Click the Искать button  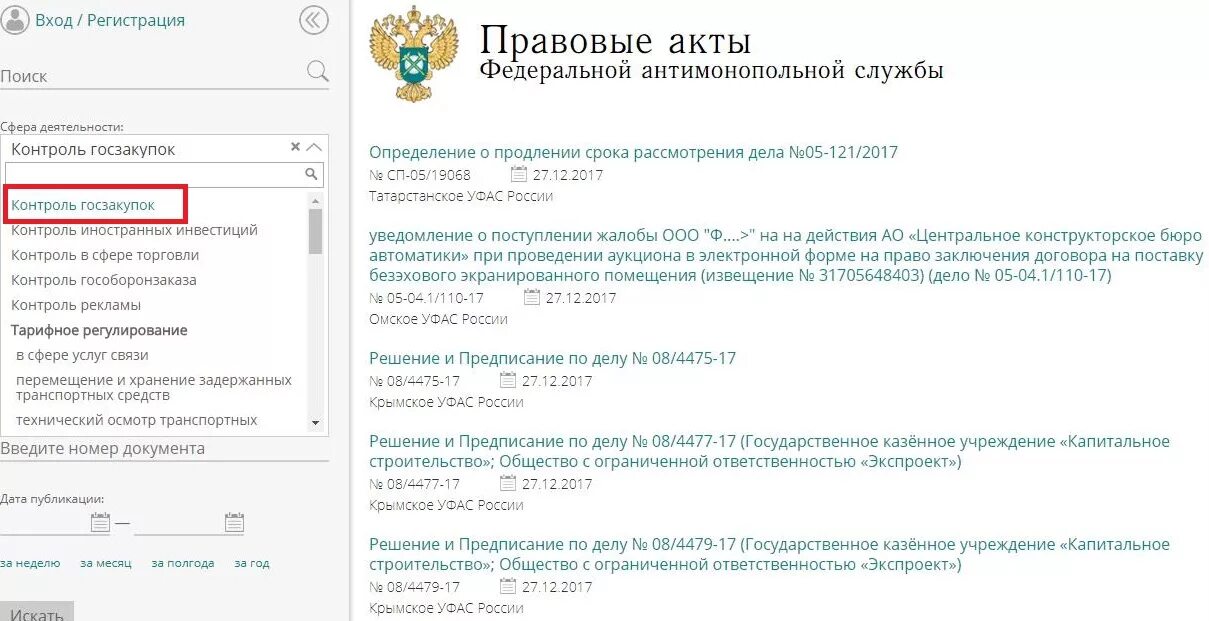pyautogui.click(x=38, y=611)
